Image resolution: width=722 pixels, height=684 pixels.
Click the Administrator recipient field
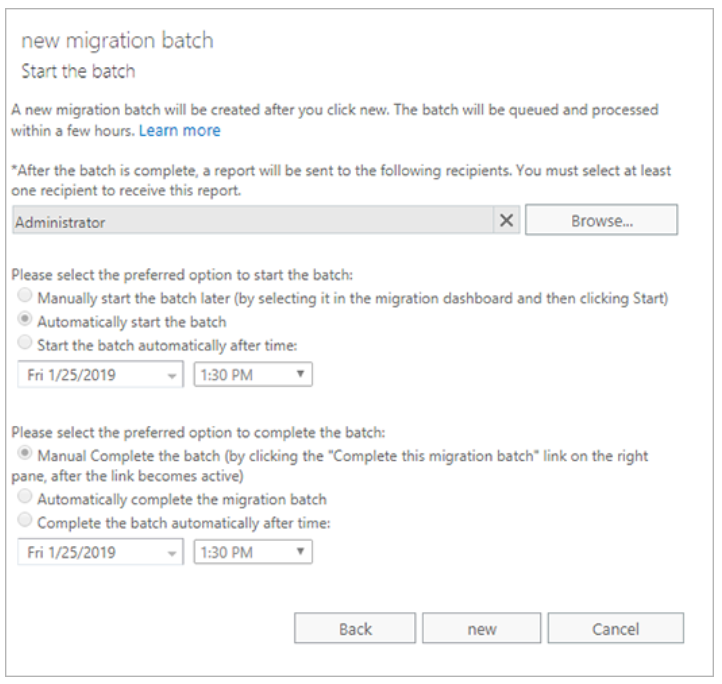(250, 222)
